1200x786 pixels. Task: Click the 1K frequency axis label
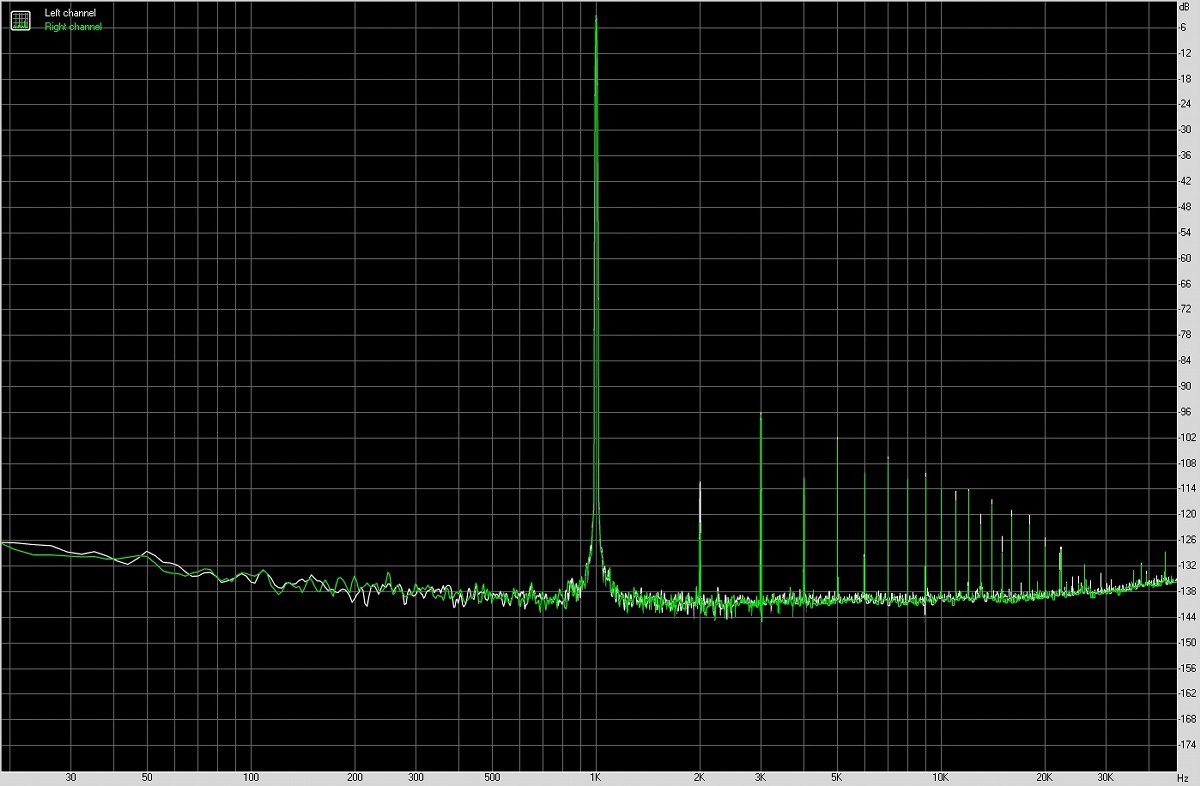(x=596, y=777)
